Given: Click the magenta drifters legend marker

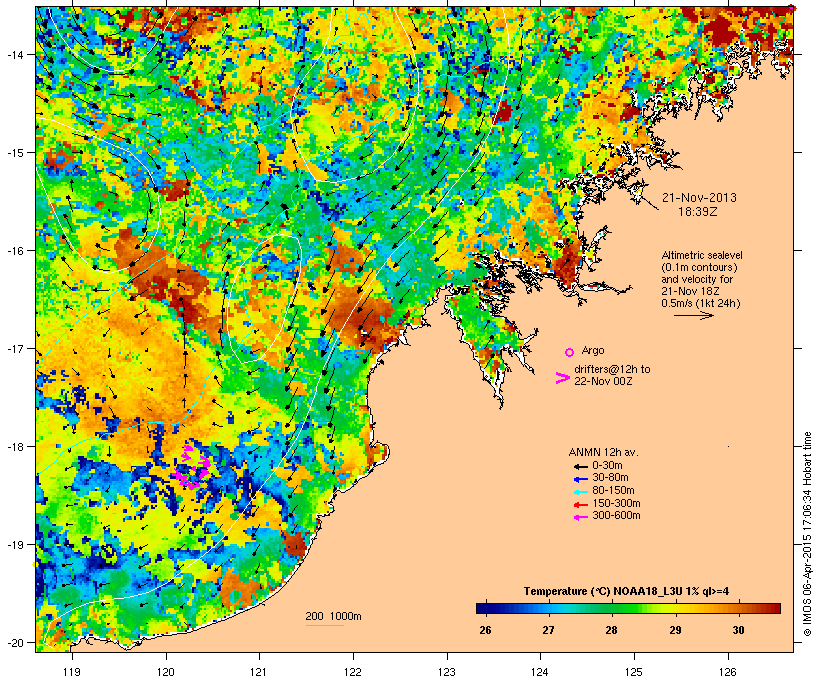Looking at the screenshot, I should pyautogui.click(x=562, y=378).
